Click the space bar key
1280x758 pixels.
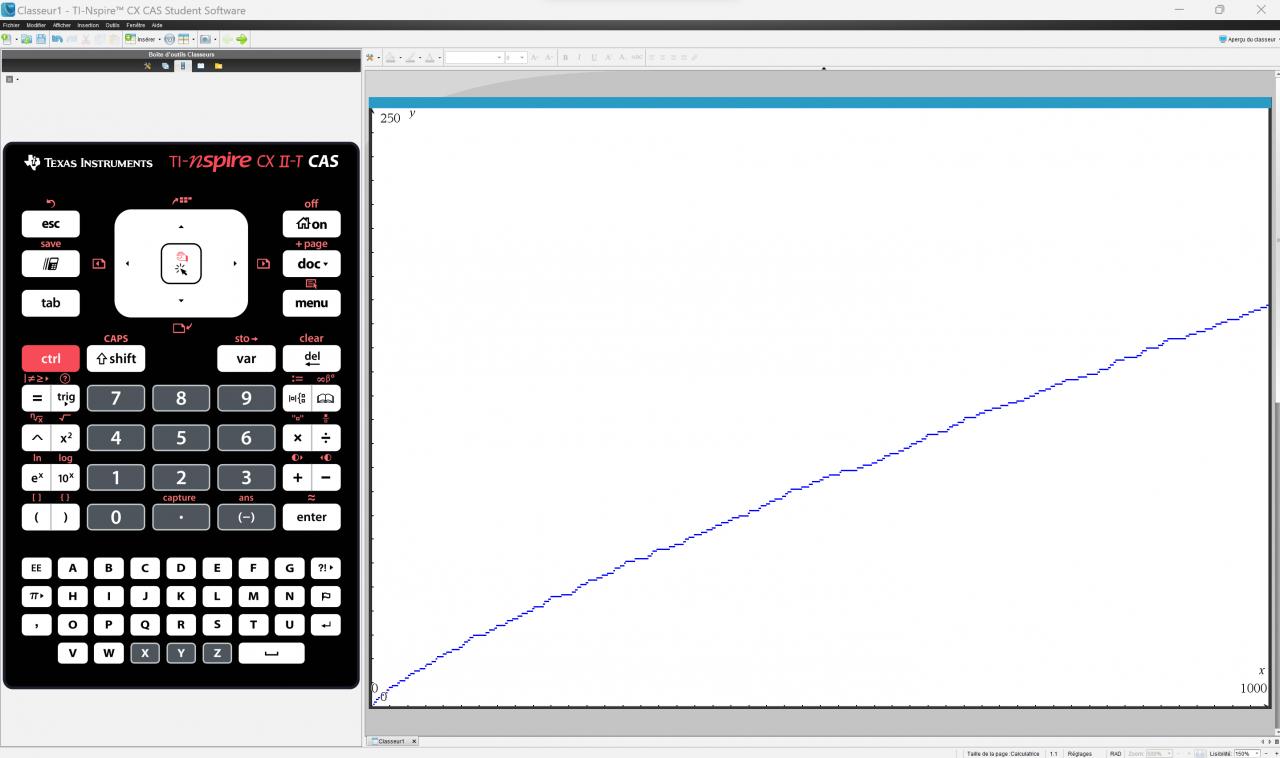pos(271,653)
